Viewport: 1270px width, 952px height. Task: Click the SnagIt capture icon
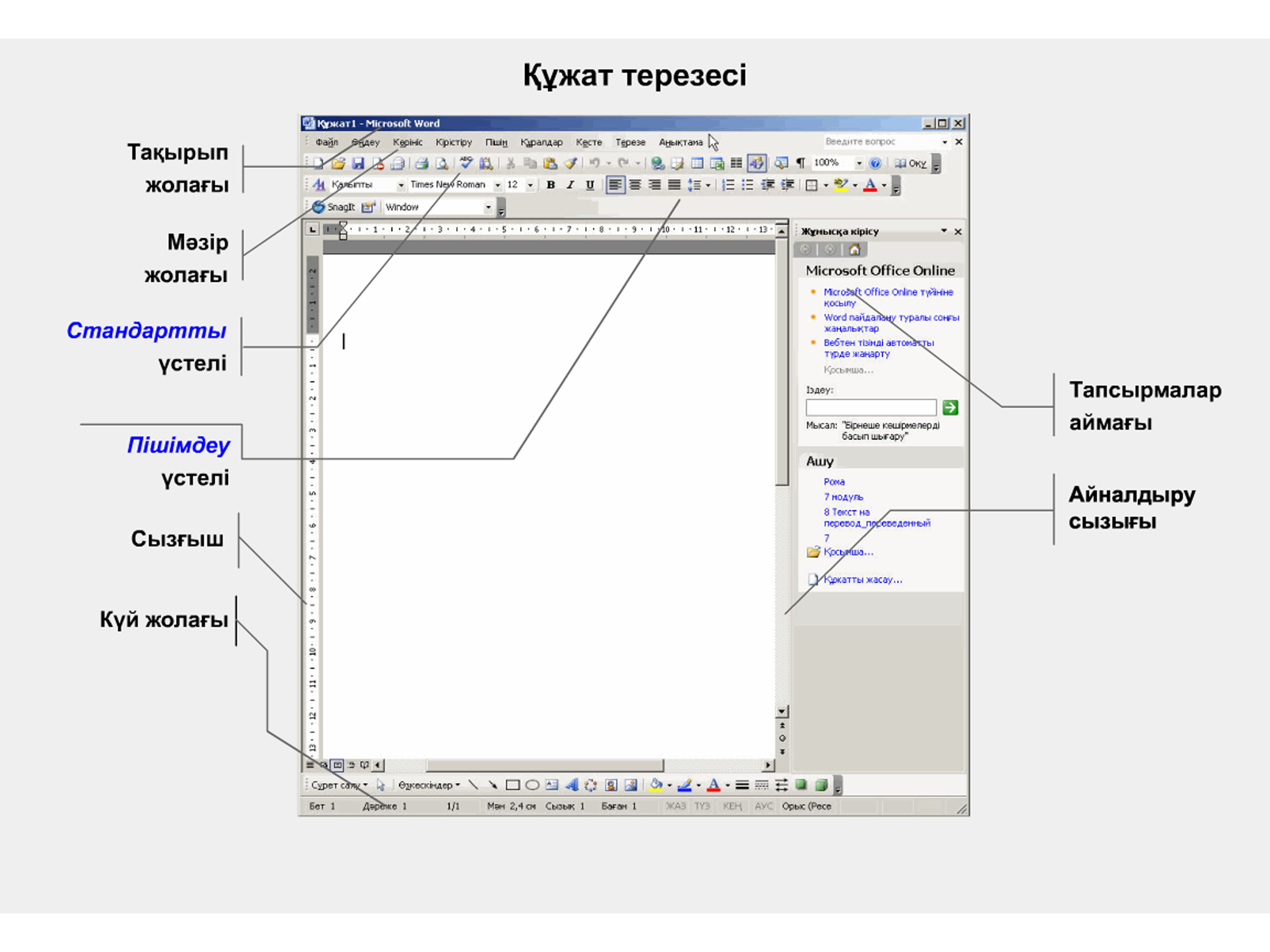pos(318,207)
